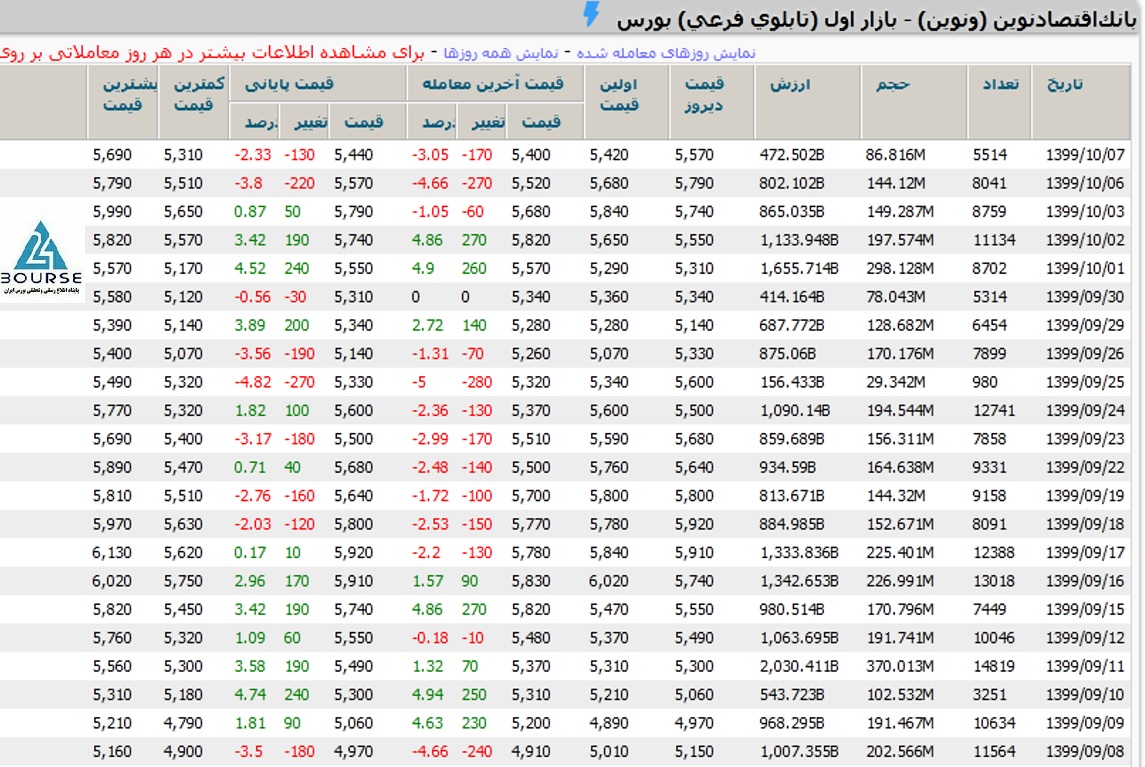
Task: Select the date cell 1399/09/29
Action: tap(1085, 325)
